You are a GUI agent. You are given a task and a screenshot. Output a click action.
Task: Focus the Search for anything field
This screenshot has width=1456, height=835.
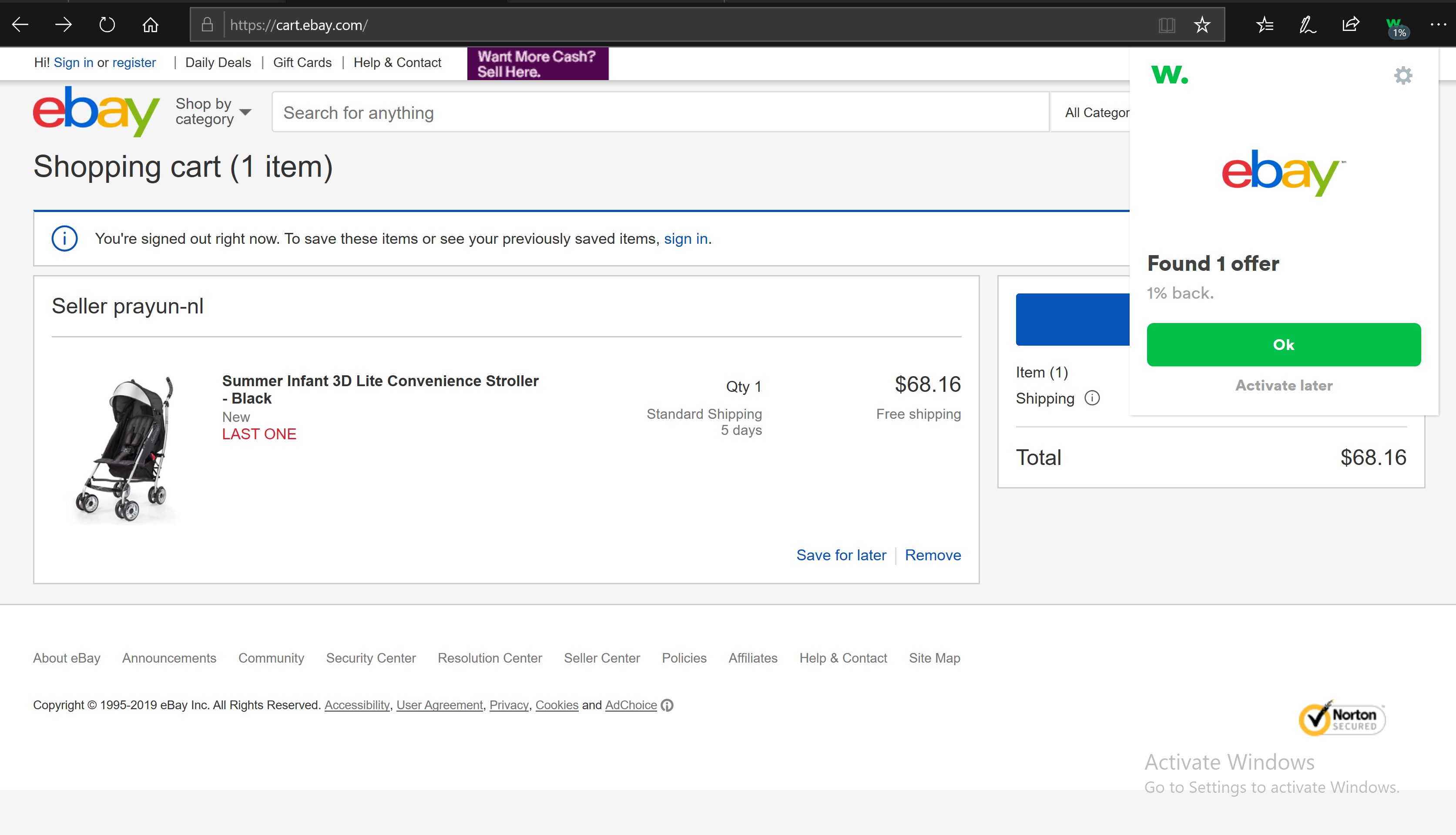pos(659,112)
